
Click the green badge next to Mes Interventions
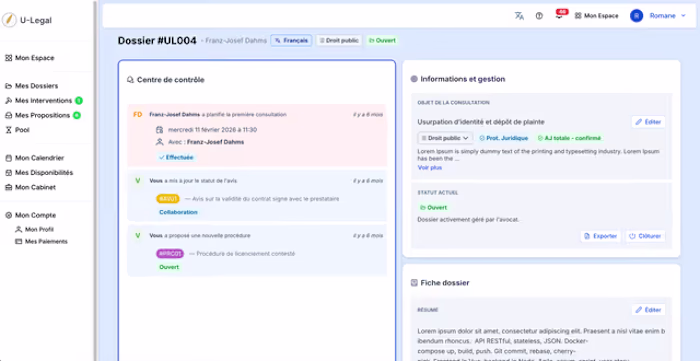tap(79, 100)
